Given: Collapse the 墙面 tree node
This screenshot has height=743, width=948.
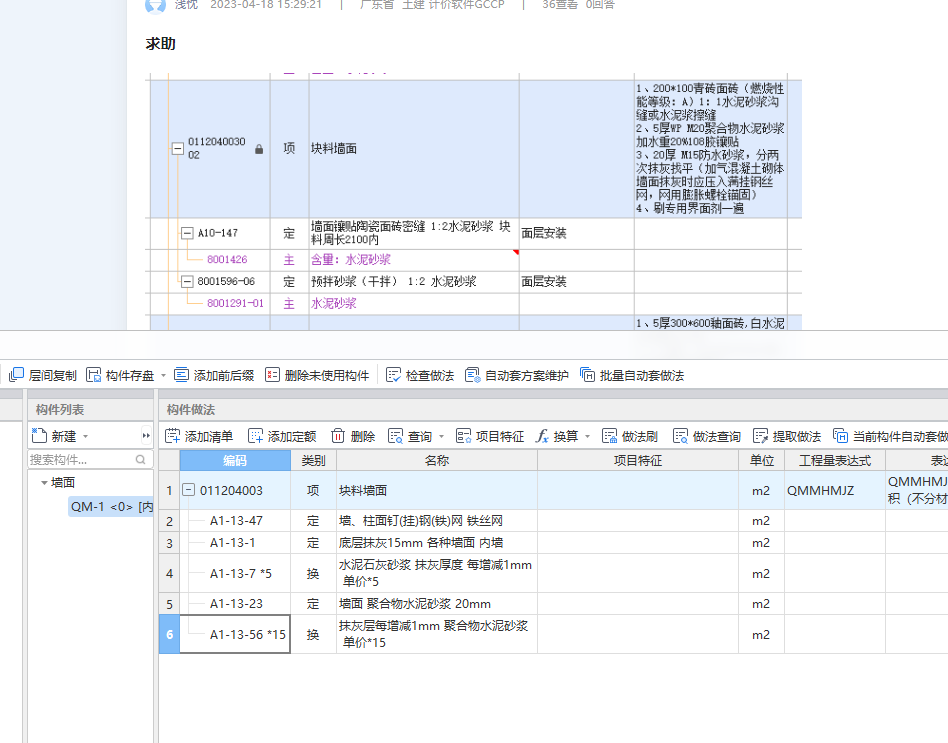Looking at the screenshot, I should (44, 482).
